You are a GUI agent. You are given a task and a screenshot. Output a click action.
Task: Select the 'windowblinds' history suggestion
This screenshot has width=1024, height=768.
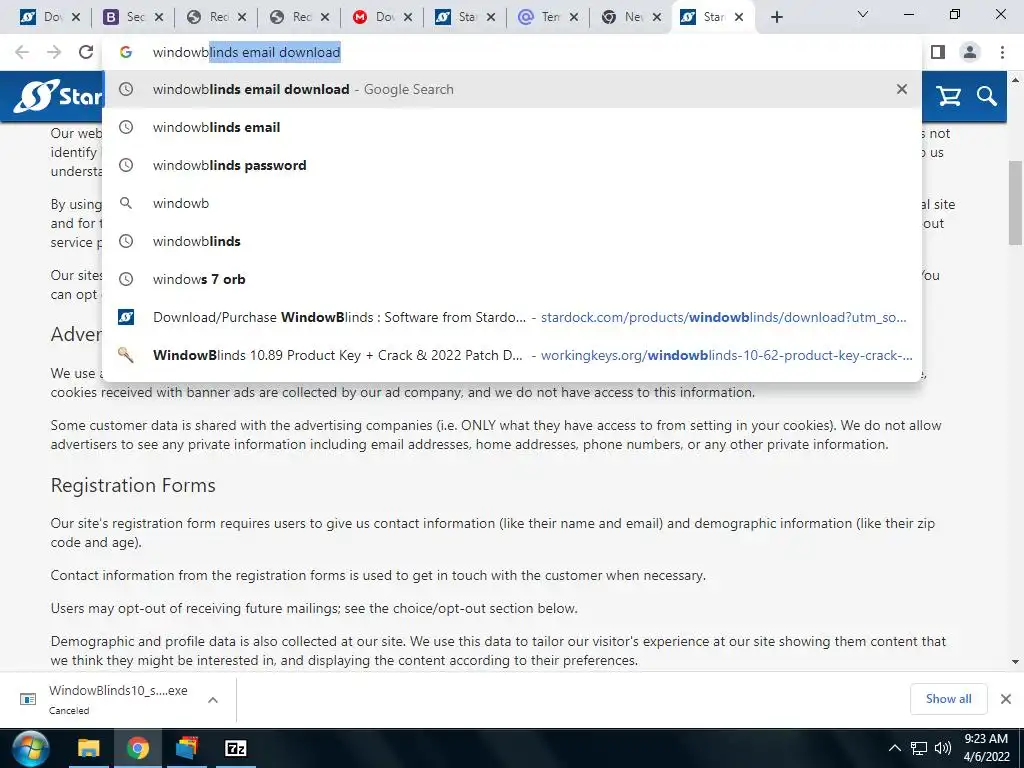click(512, 241)
